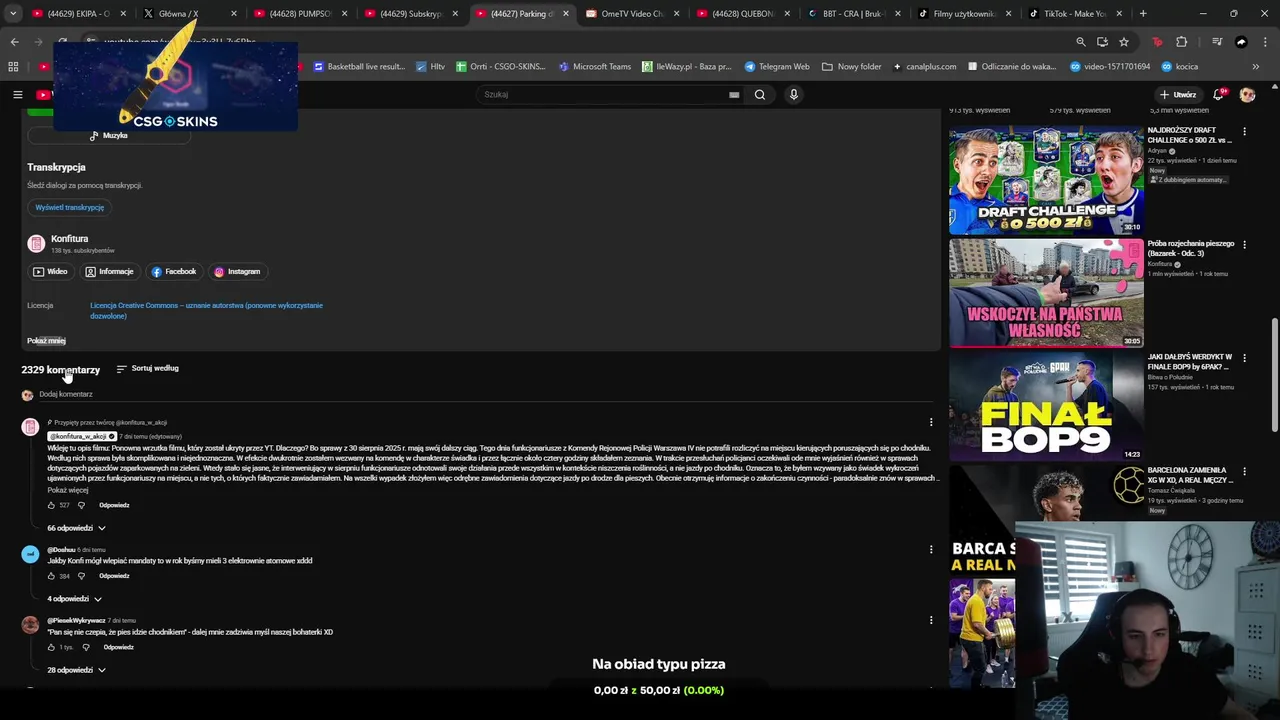This screenshot has width=1280, height=720.
Task: Switch to the OmeTV Video Chat tab
Action: tap(630, 14)
